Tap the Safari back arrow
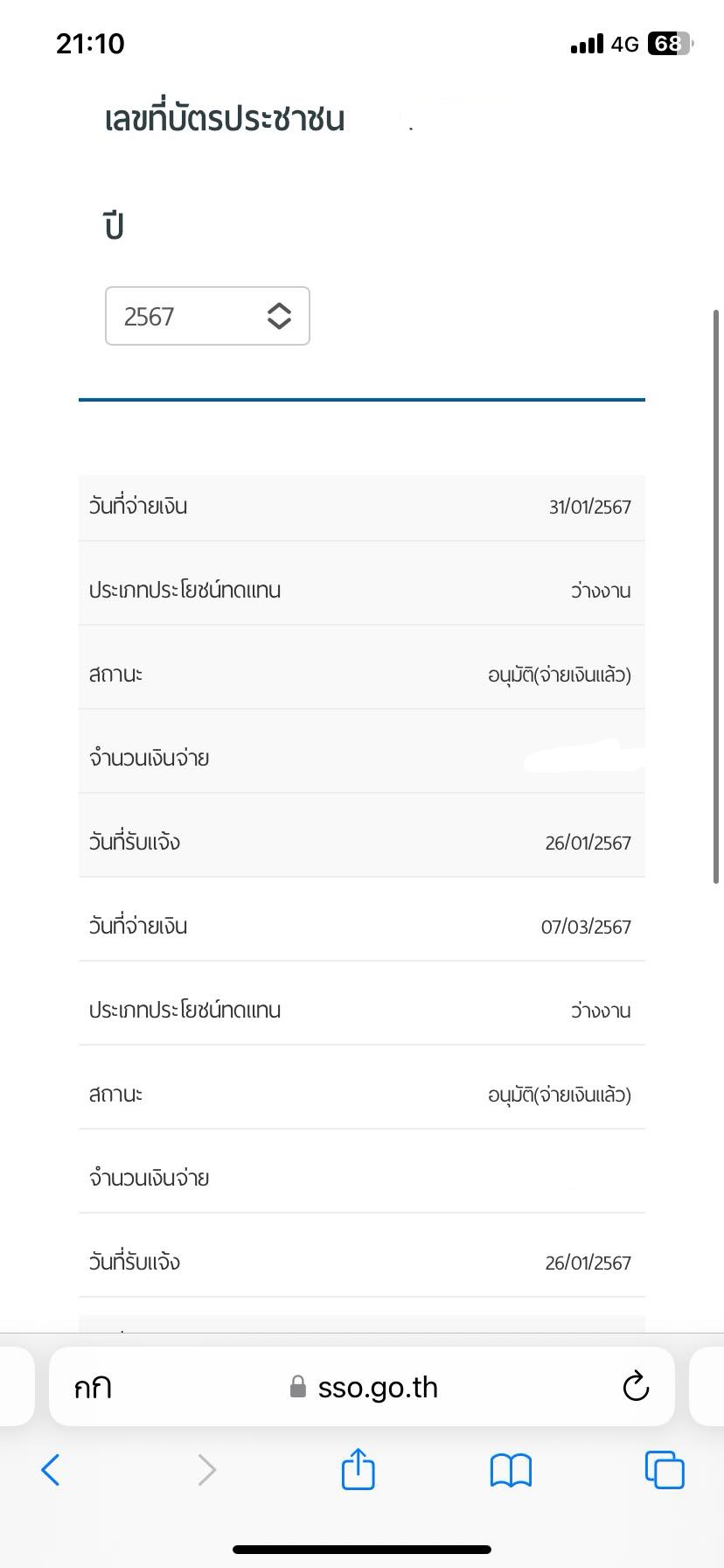 (51, 1469)
